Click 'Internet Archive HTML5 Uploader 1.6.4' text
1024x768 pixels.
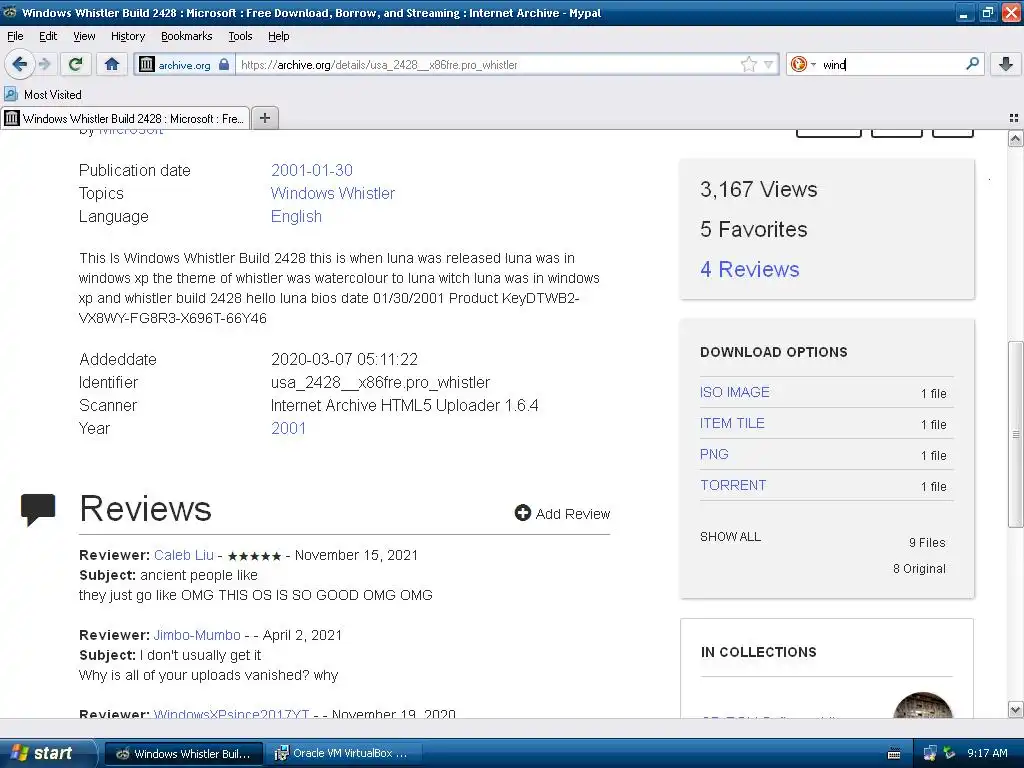(x=404, y=406)
